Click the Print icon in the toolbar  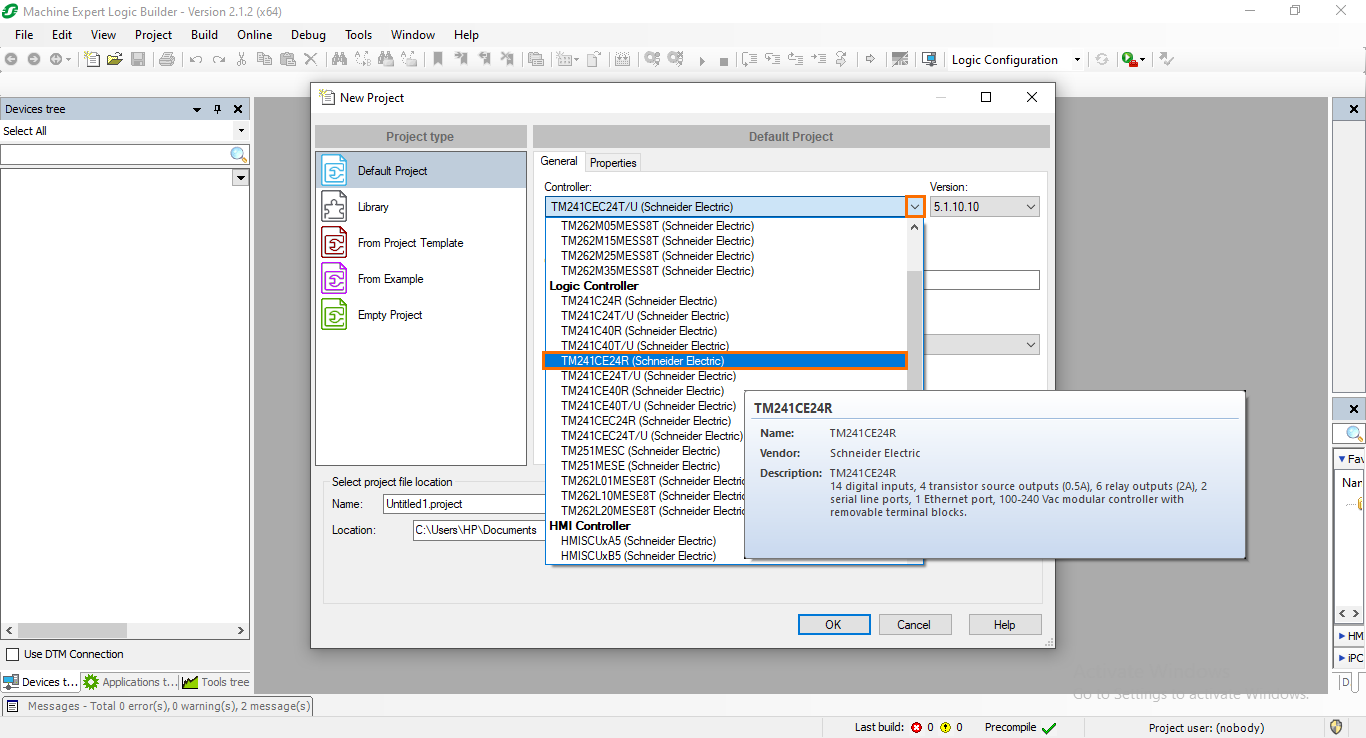click(x=167, y=60)
